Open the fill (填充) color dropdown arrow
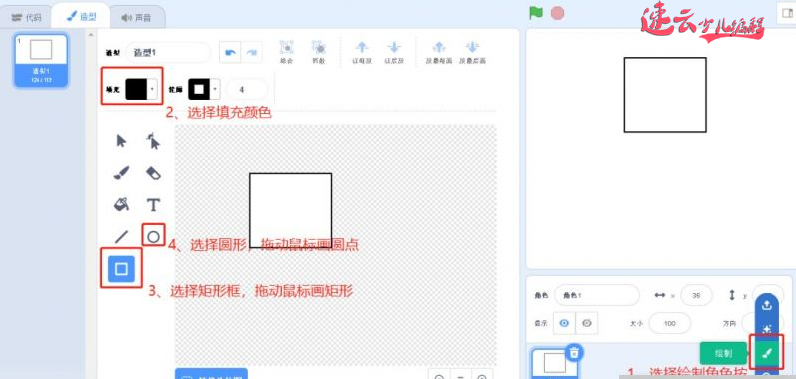The width and height of the screenshot is (796, 379). 152,89
